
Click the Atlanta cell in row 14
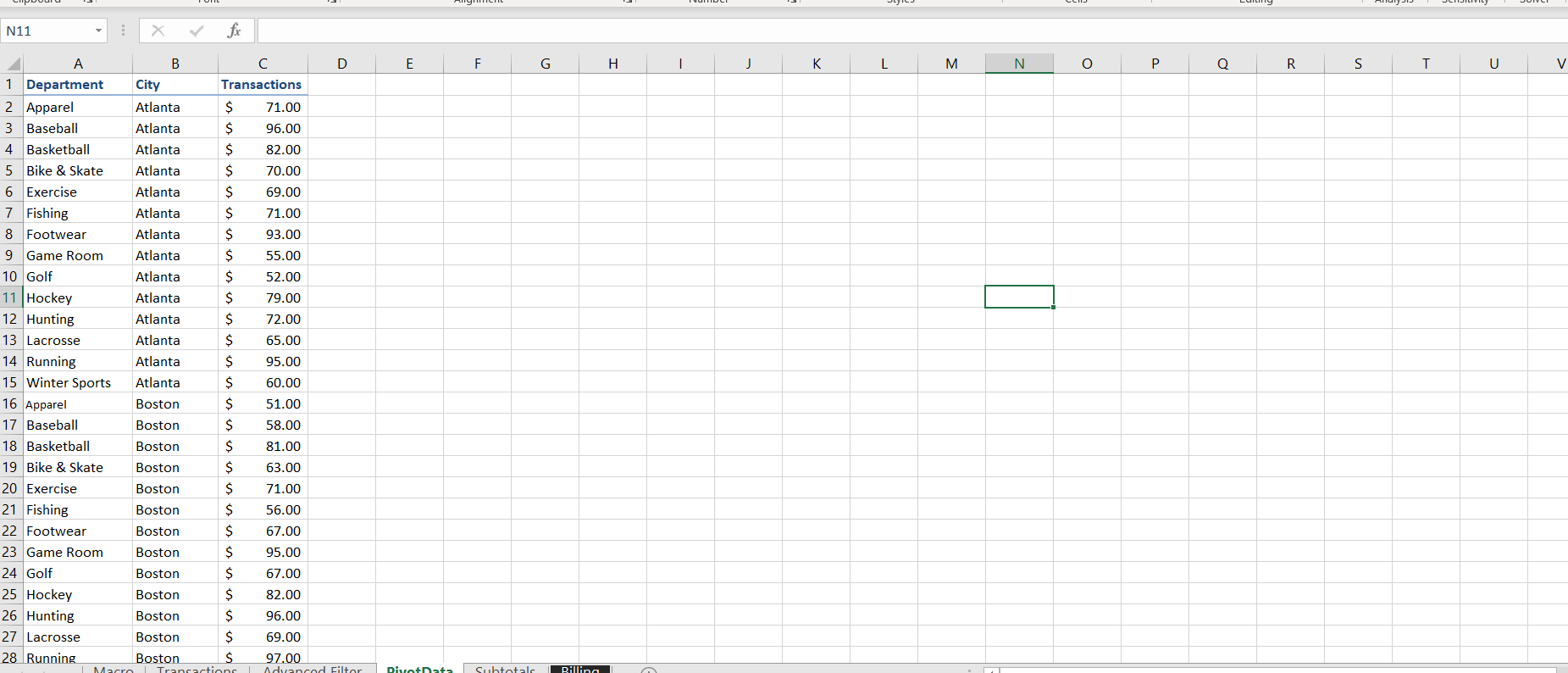point(175,361)
